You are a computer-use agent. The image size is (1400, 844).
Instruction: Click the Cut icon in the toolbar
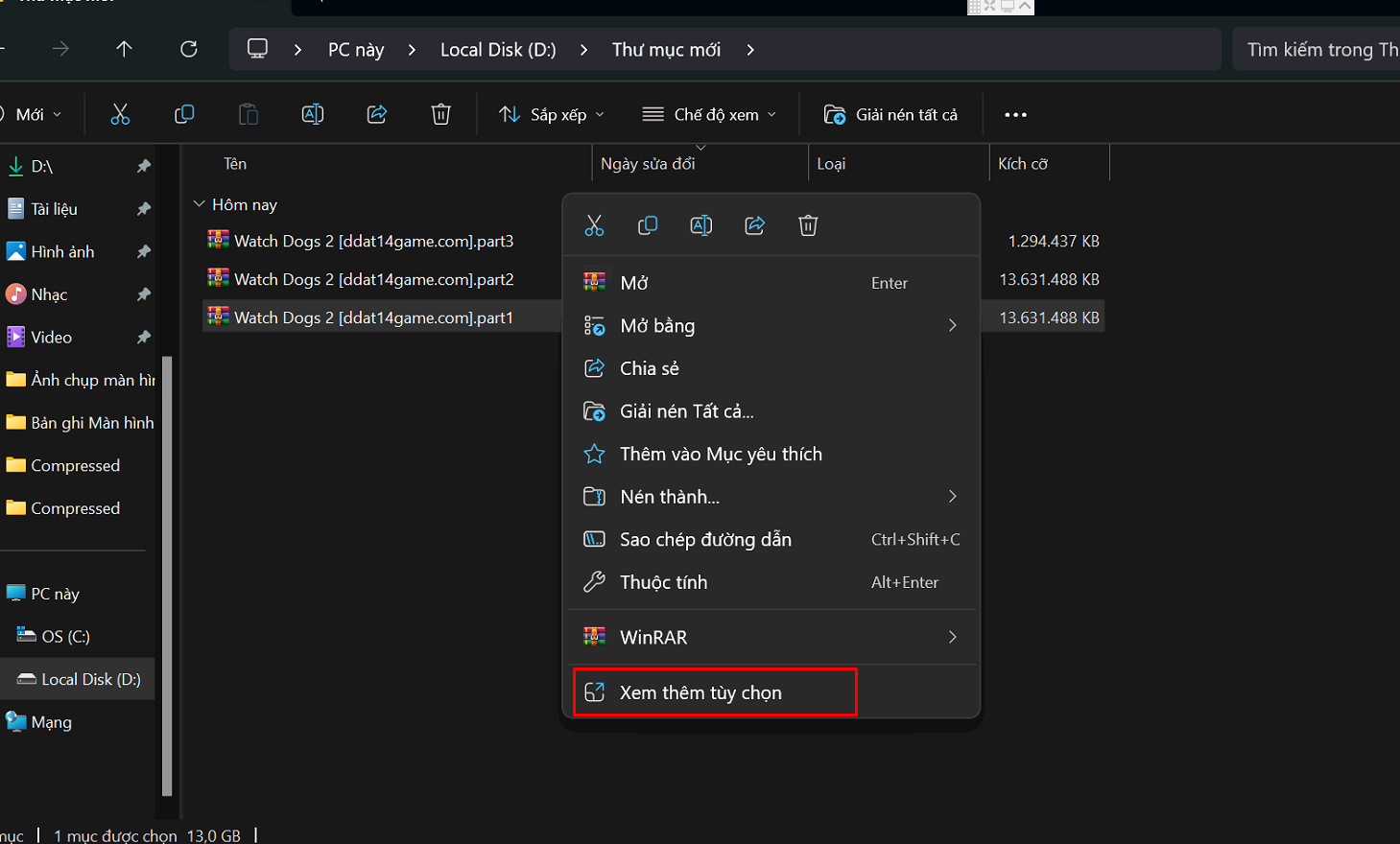[120, 114]
